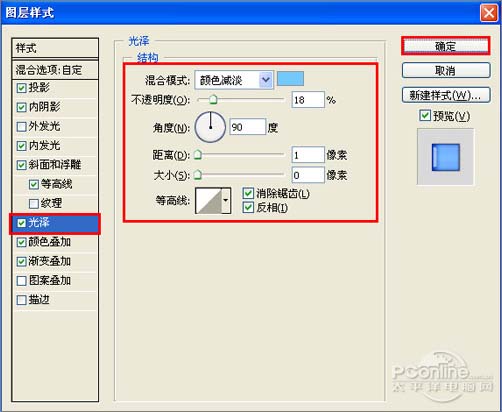Click the contour curve thumbnail

[209, 200]
